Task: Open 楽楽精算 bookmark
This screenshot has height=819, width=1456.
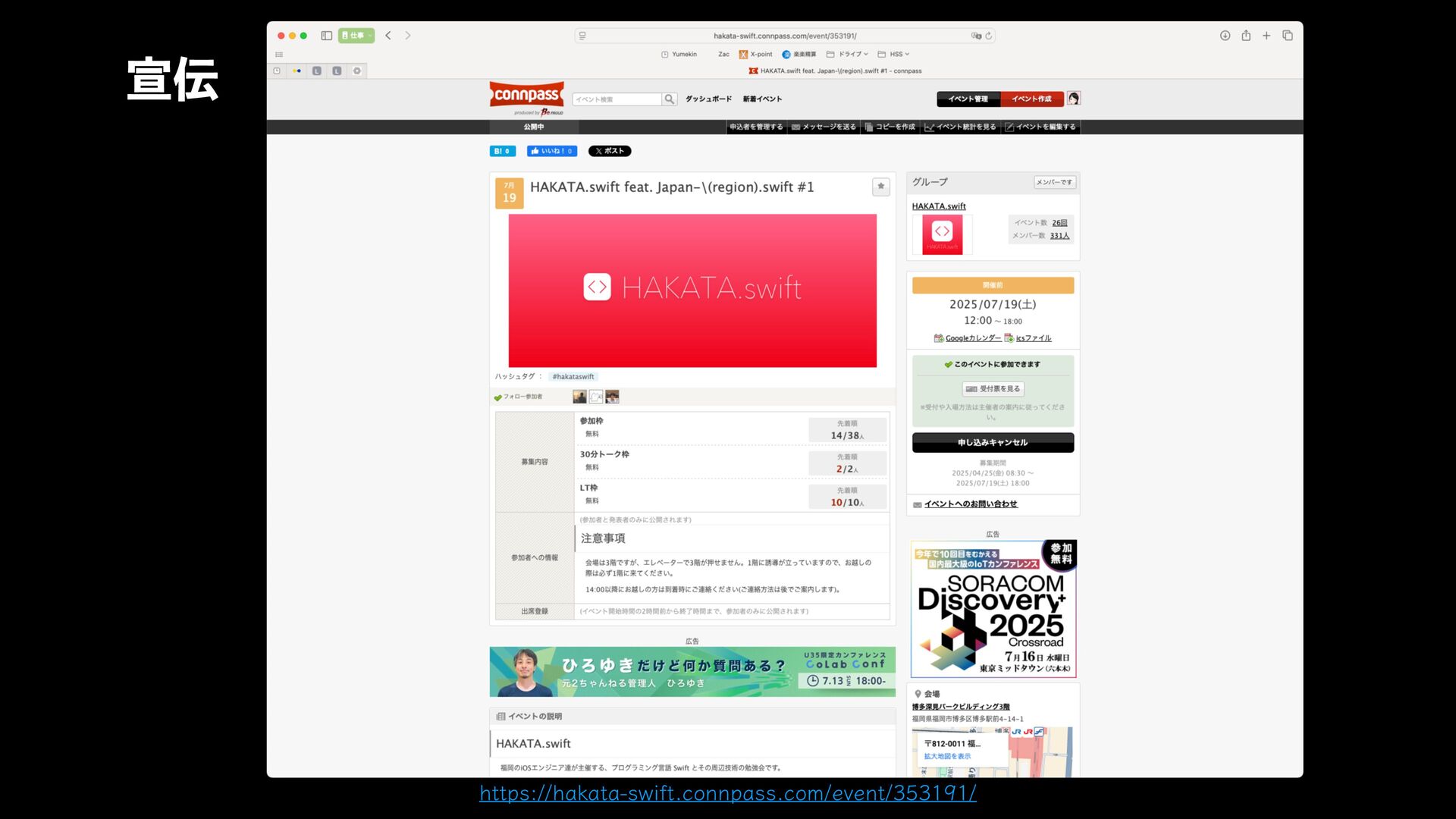Action: [799, 55]
